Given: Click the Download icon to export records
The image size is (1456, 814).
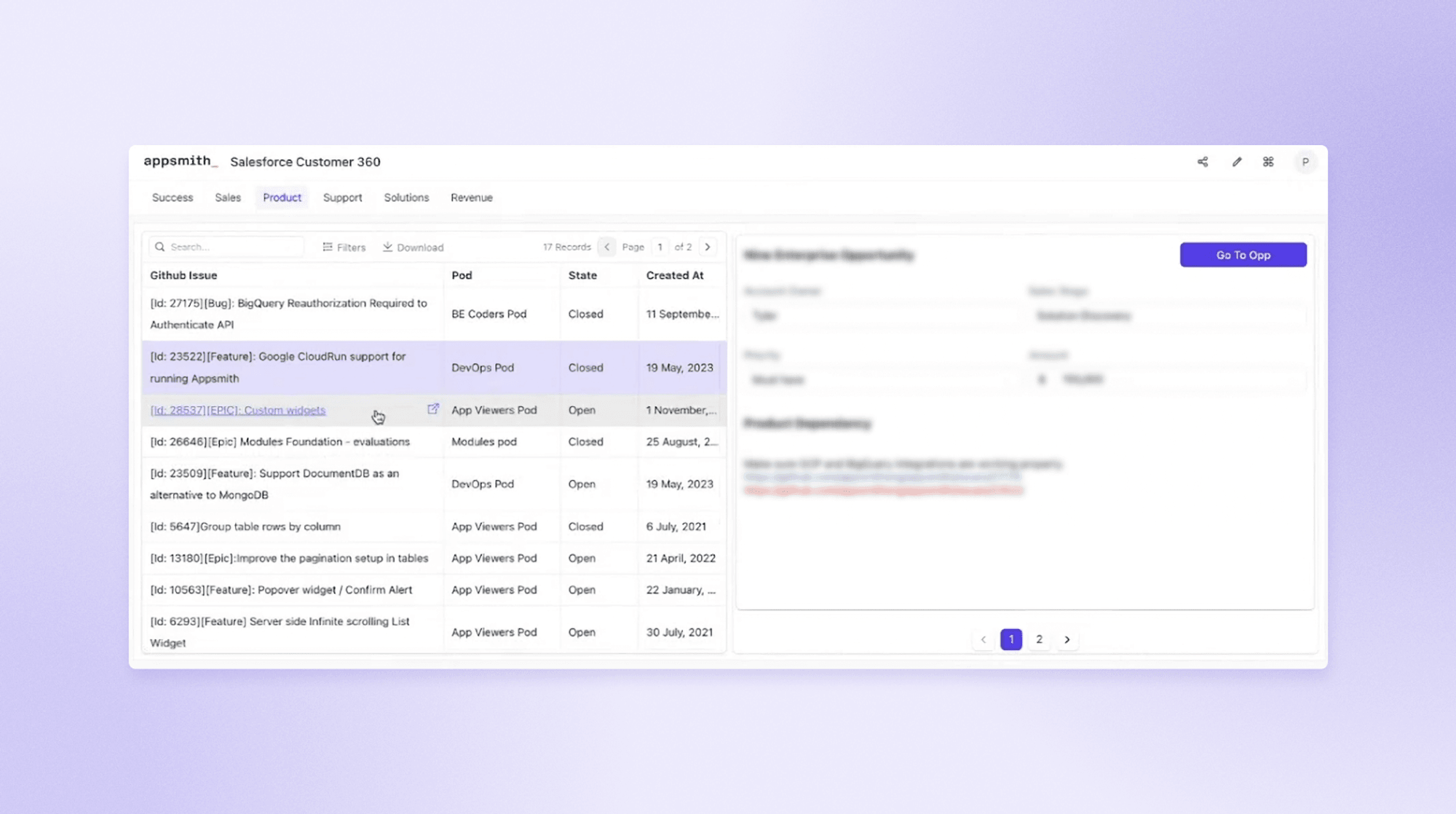Looking at the screenshot, I should point(412,247).
